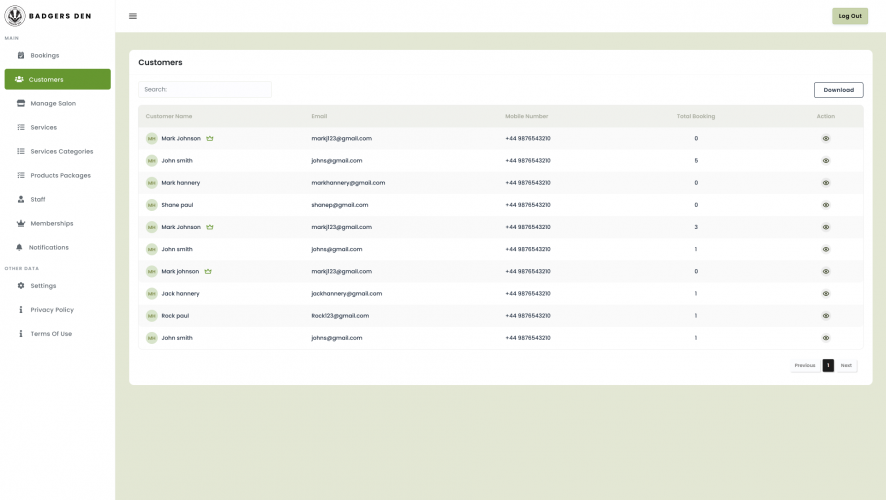Click email shanep@gmail.com
The image size is (886, 500).
[340, 205]
